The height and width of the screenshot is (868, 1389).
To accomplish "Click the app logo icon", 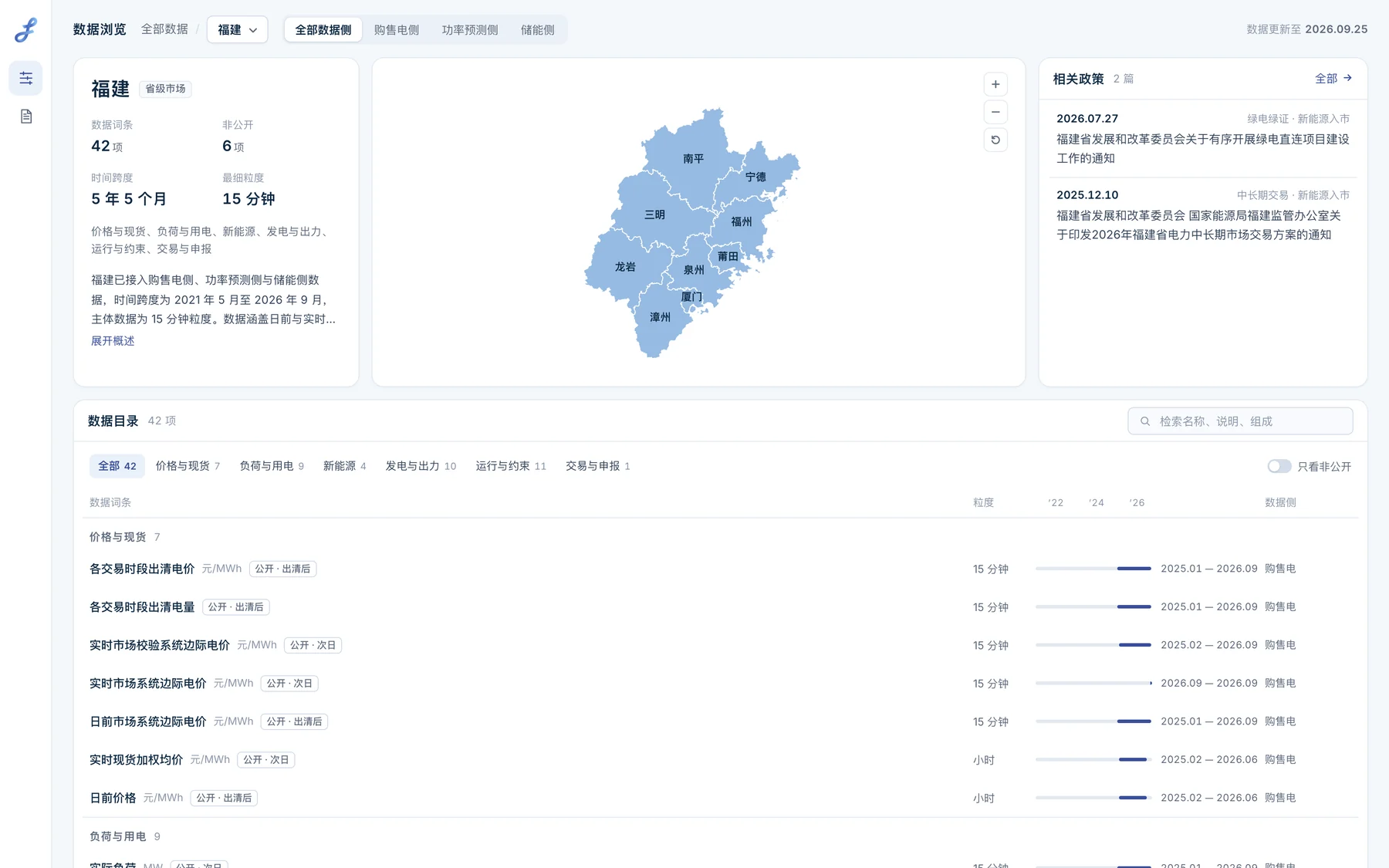I will point(25,30).
